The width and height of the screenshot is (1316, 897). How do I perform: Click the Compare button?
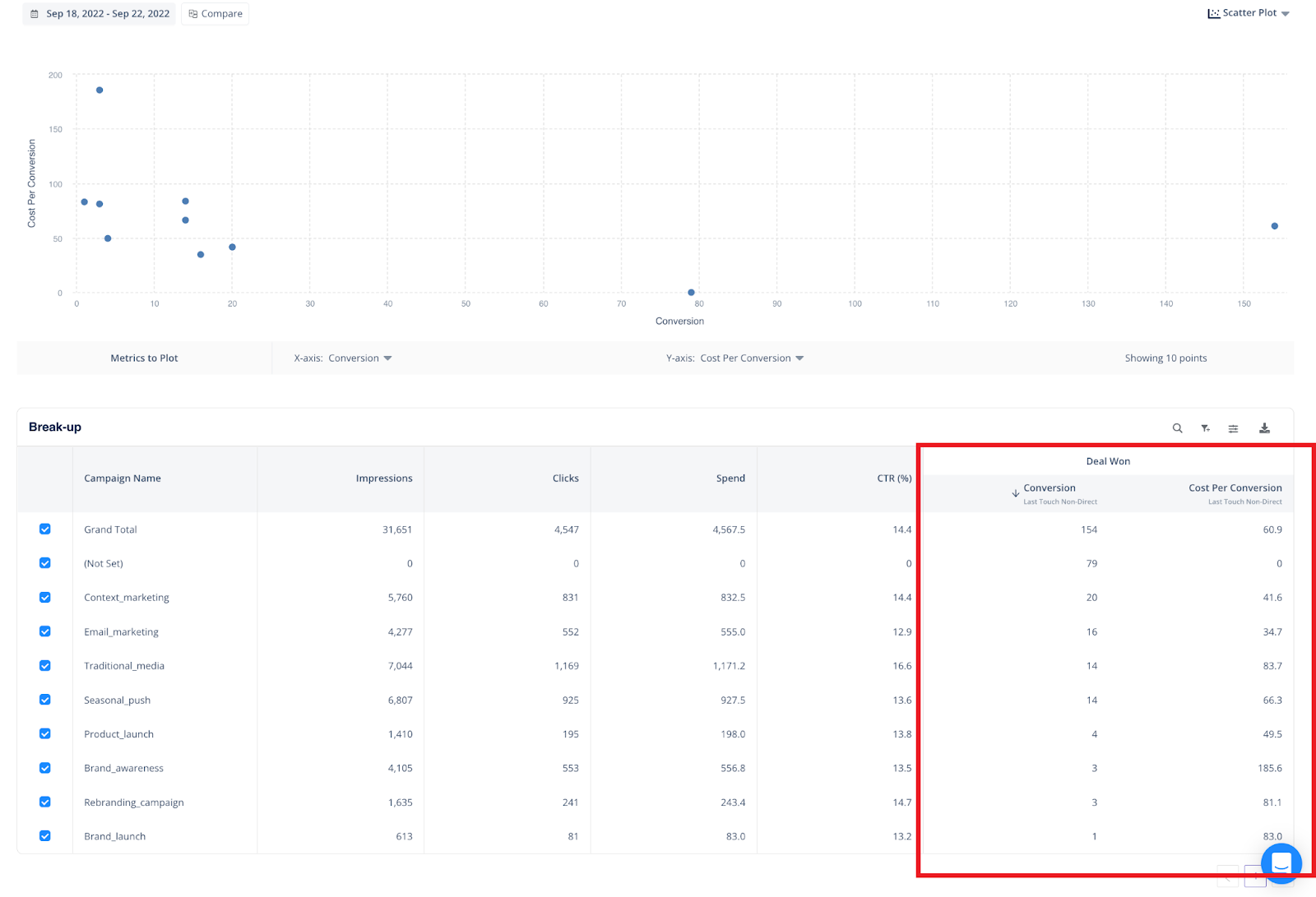[x=215, y=14]
